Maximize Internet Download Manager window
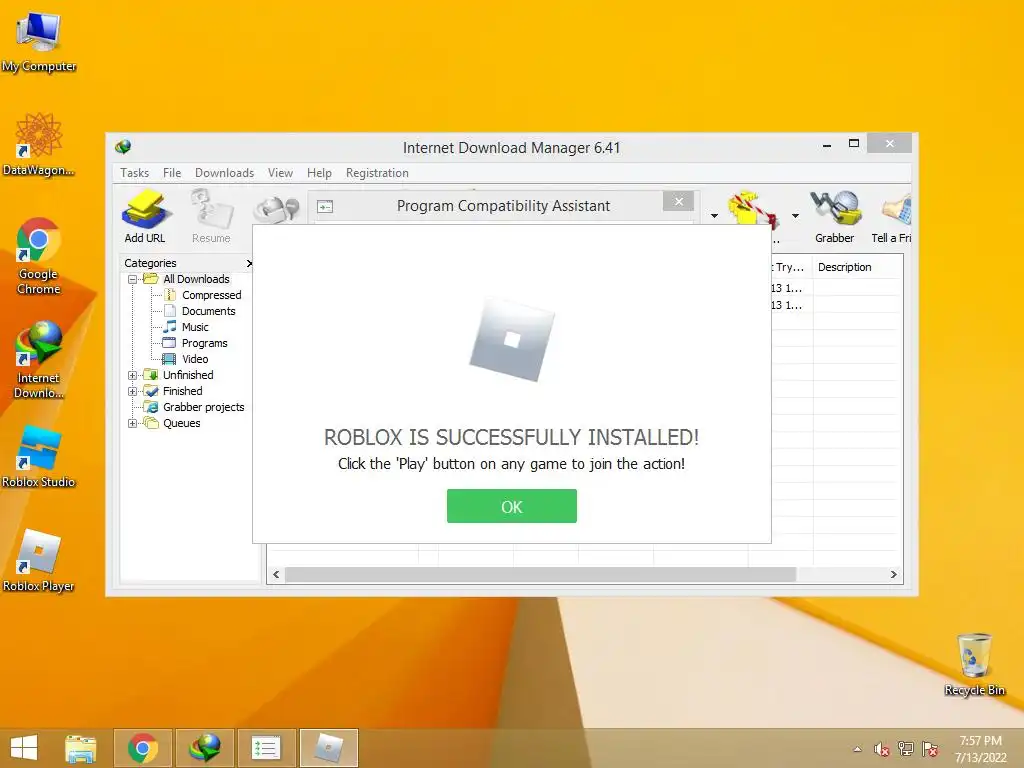 pos(854,144)
